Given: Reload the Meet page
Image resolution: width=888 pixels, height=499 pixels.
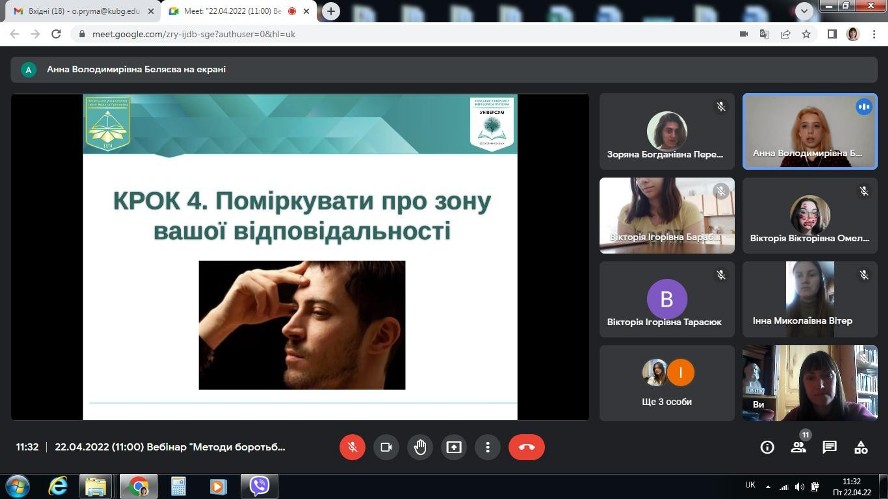Looking at the screenshot, I should point(56,34).
